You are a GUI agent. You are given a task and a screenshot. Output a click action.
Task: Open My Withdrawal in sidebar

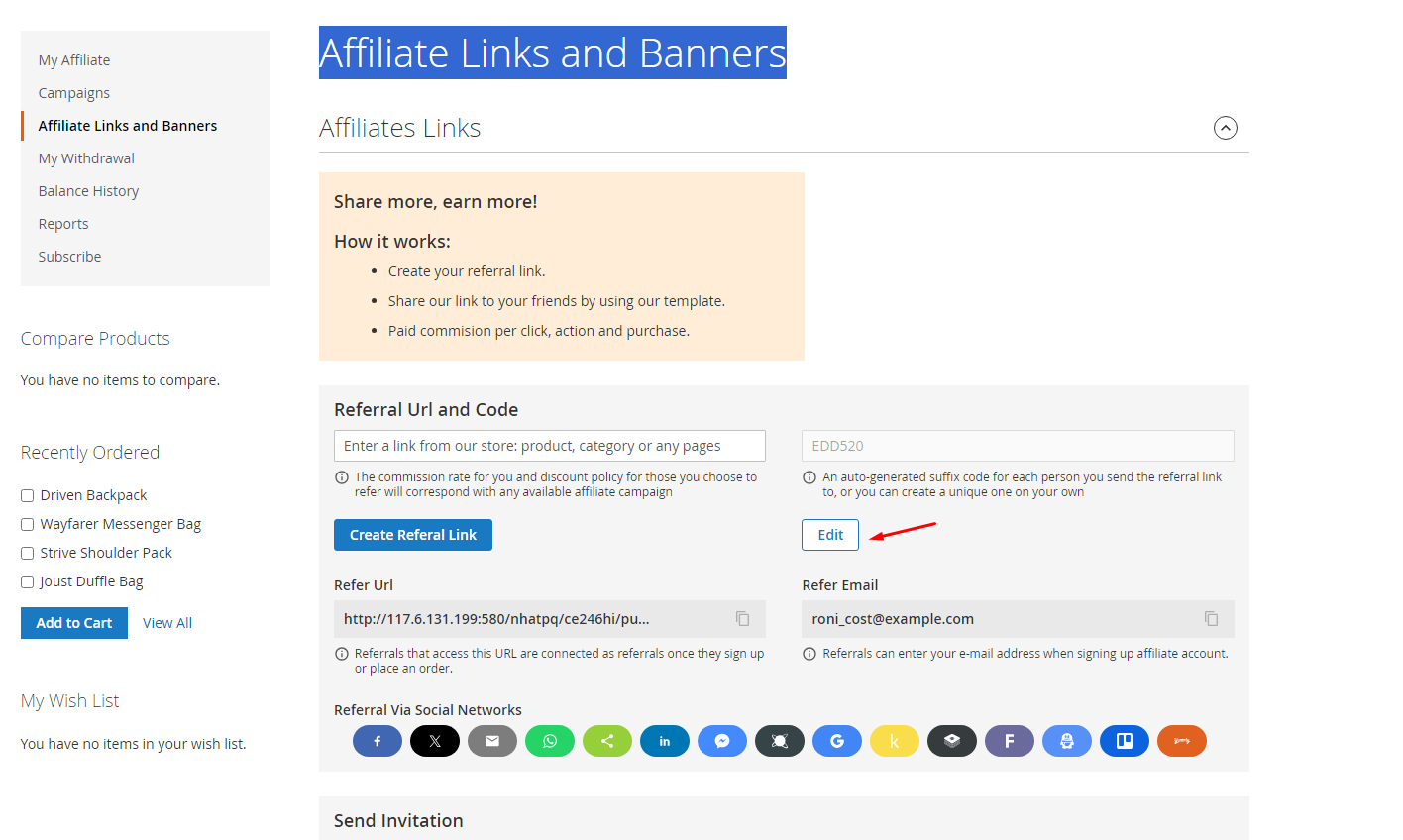(86, 158)
